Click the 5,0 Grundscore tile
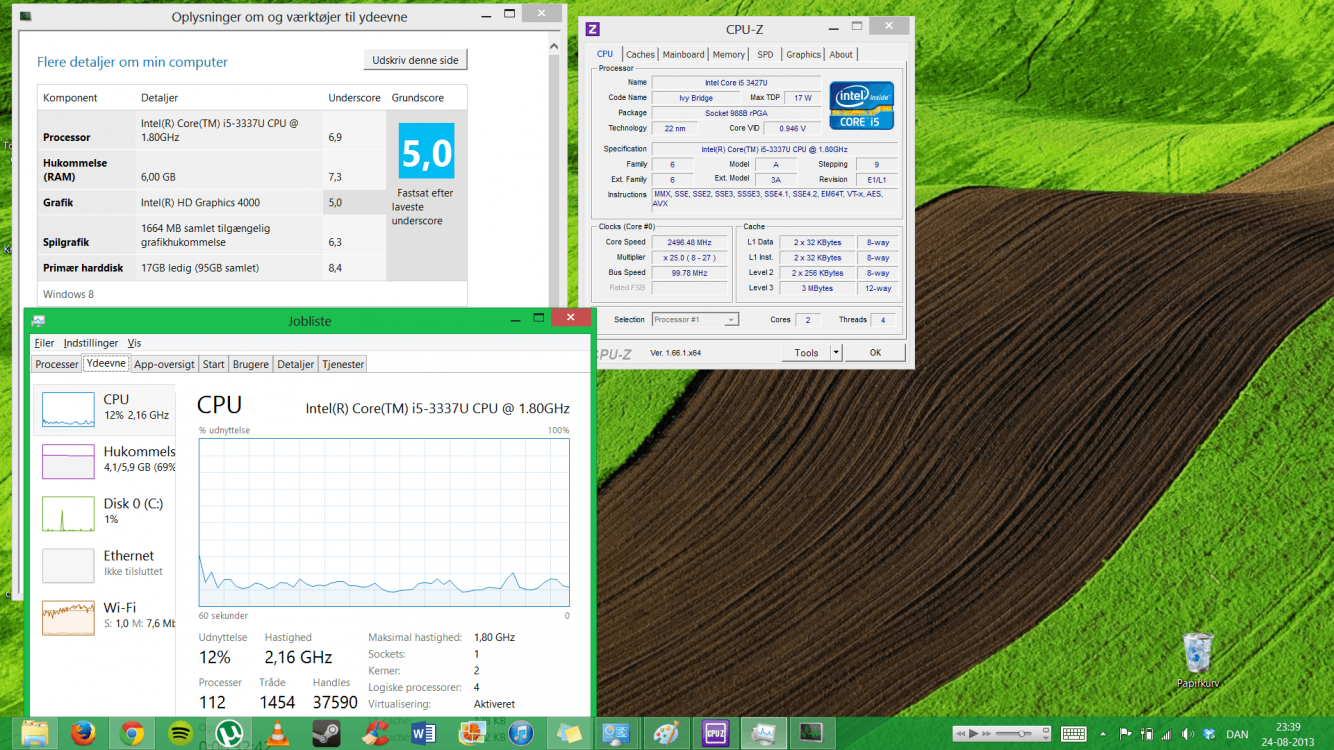This screenshot has height=750, width=1334. 426,151
